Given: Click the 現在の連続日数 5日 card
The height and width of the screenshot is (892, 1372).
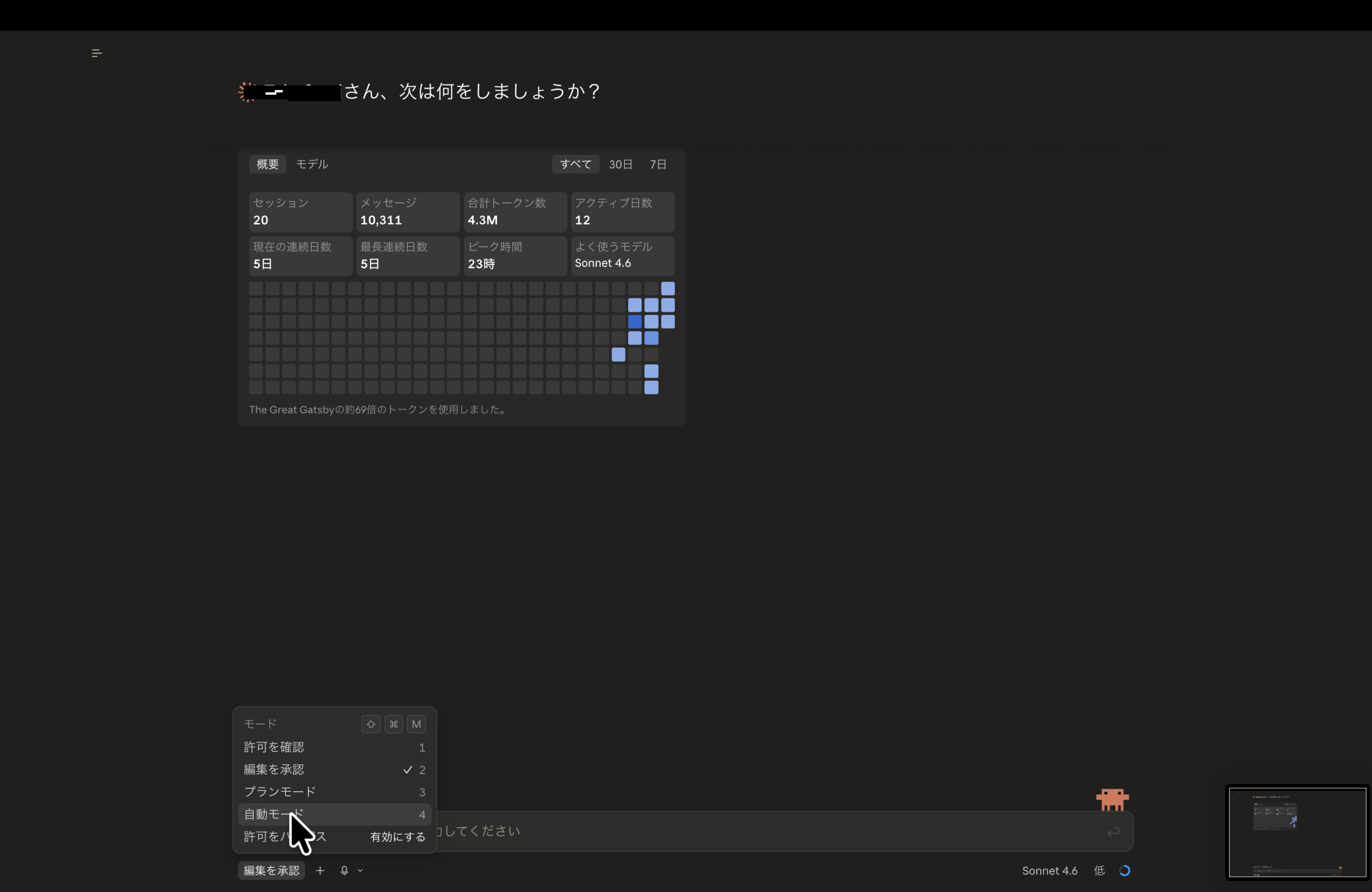Looking at the screenshot, I should pyautogui.click(x=300, y=255).
